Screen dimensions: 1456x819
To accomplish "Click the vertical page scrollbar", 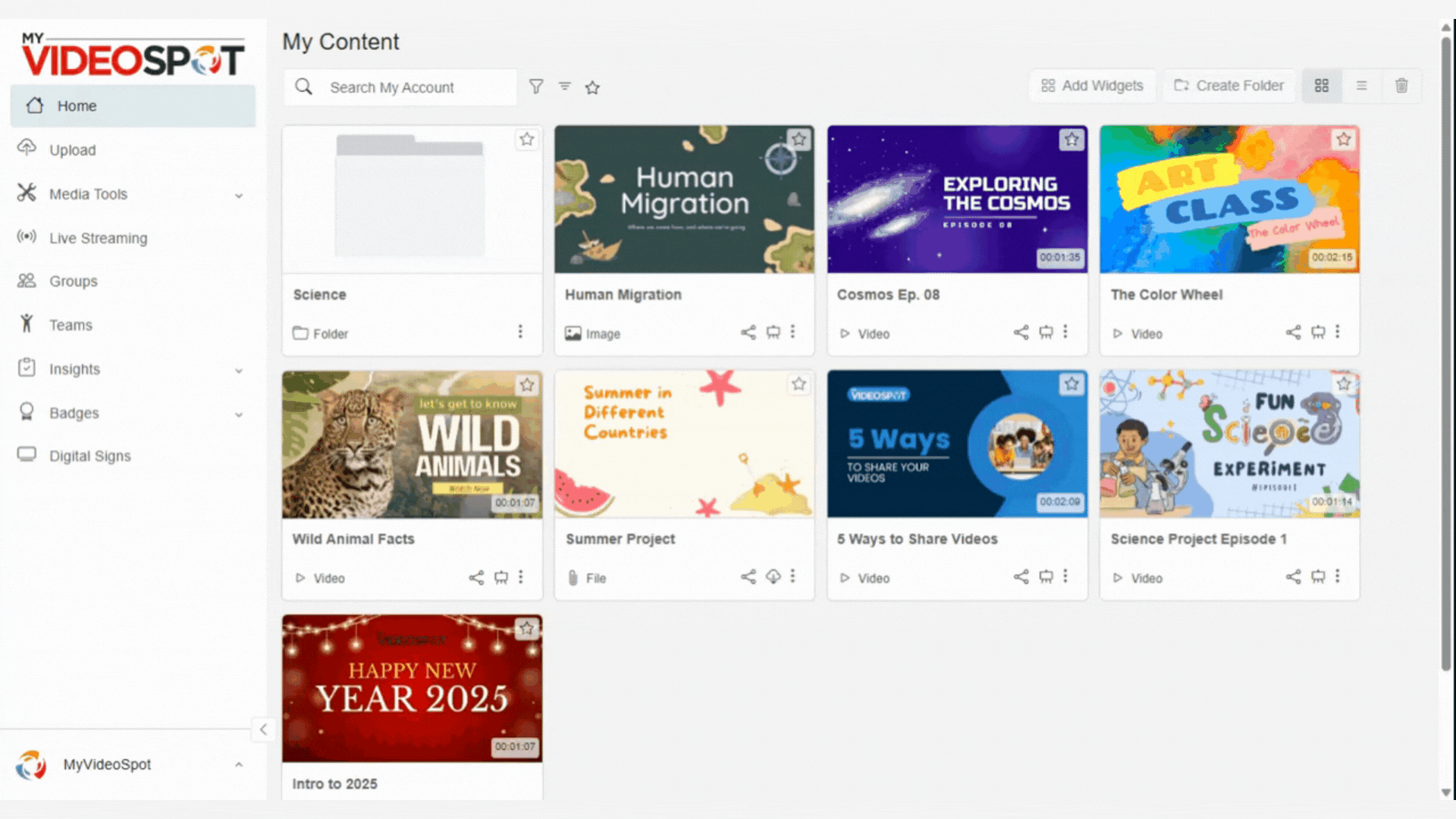I will pyautogui.click(x=1446, y=349).
